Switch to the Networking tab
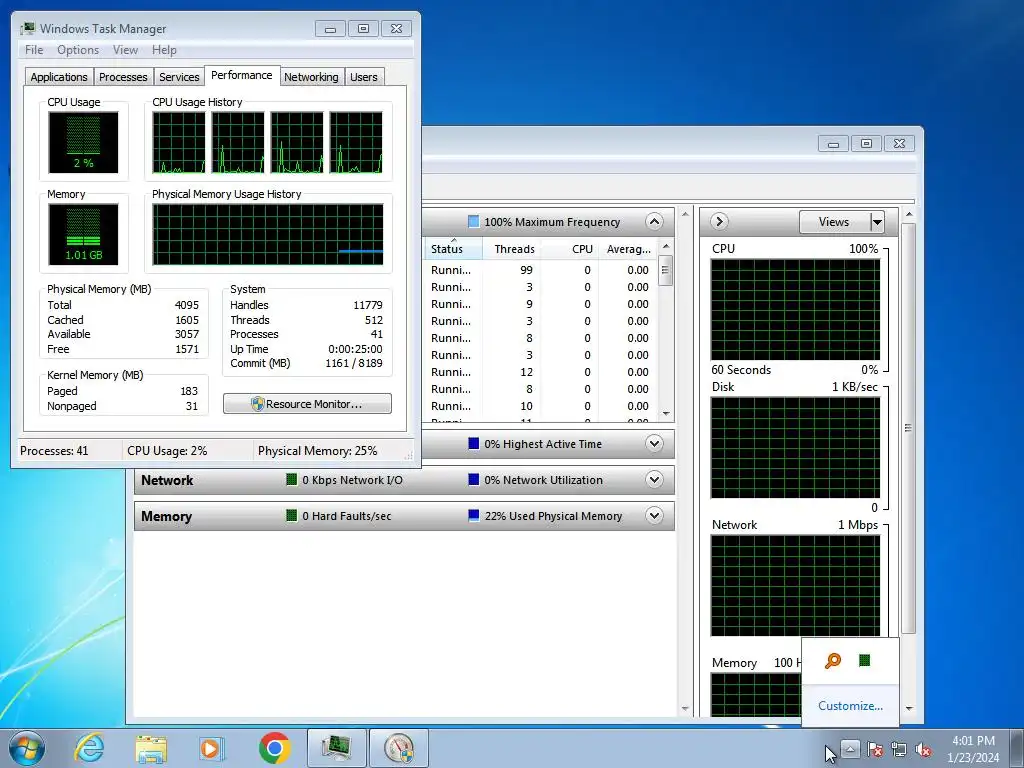The image size is (1024, 768). pos(311,77)
